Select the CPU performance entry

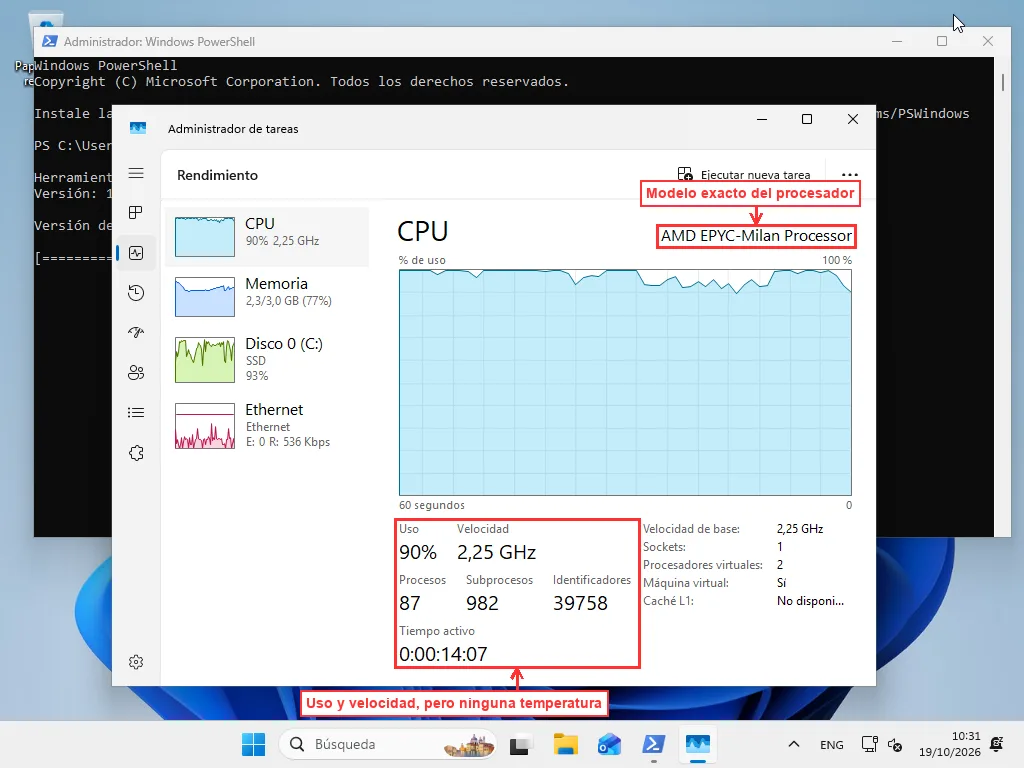[x=267, y=236]
